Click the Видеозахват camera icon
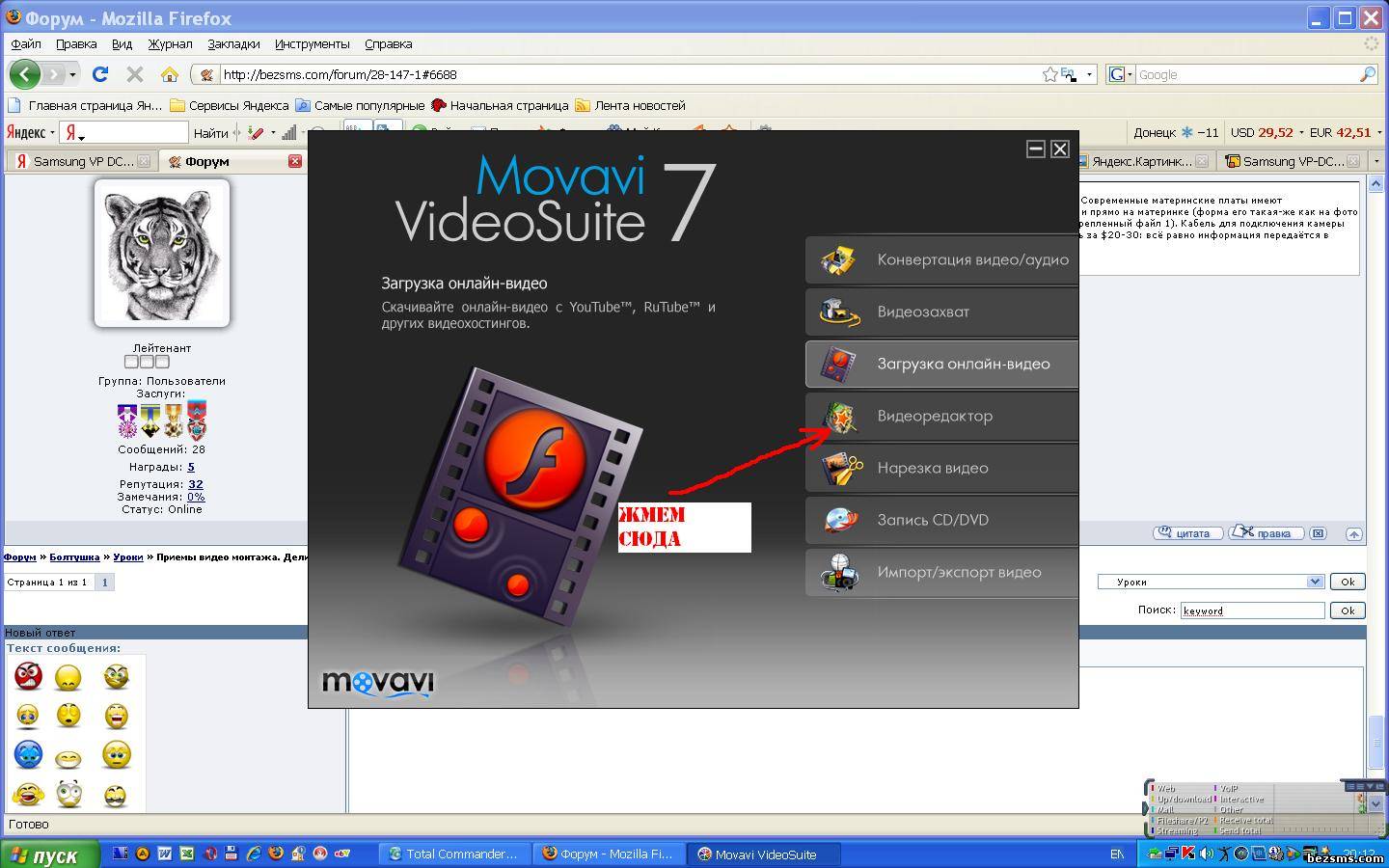 [x=840, y=312]
